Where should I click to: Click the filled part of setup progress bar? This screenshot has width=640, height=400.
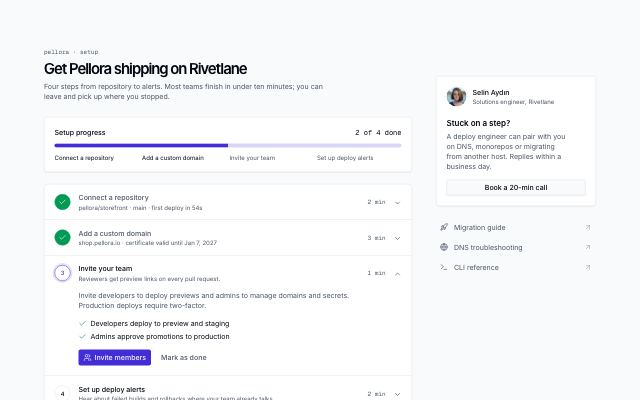(141, 145)
